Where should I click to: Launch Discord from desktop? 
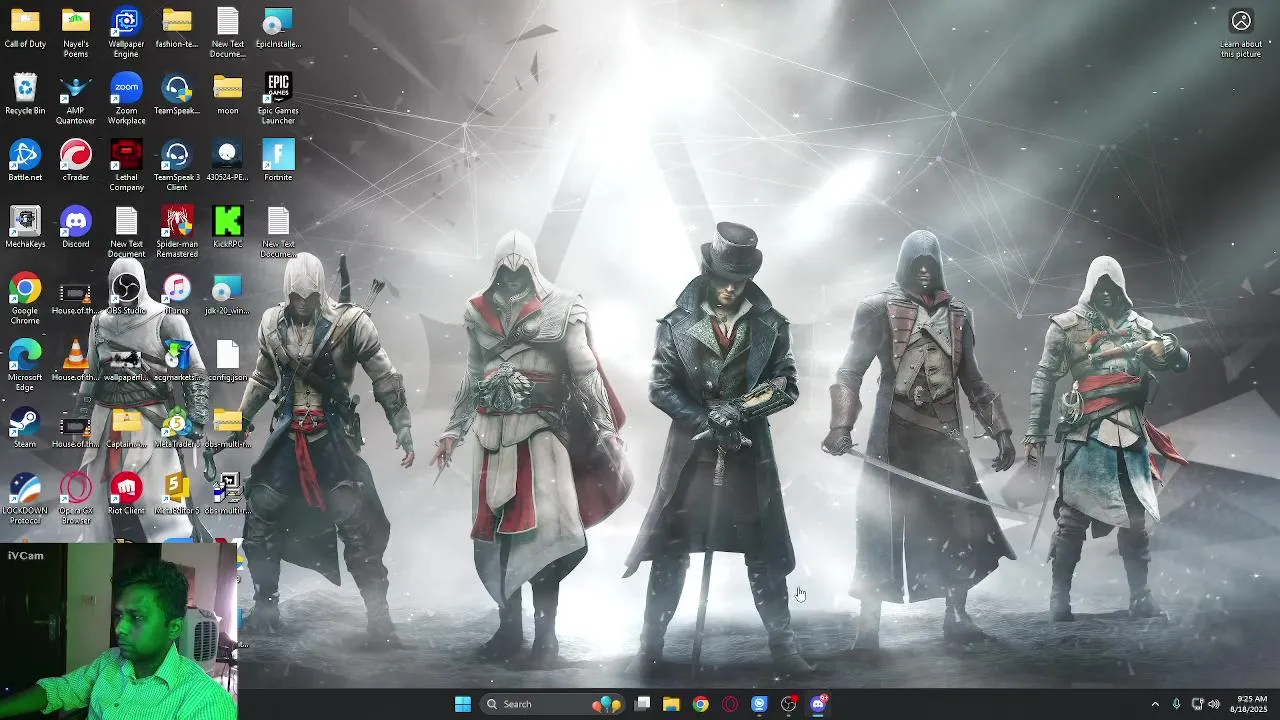[76, 227]
